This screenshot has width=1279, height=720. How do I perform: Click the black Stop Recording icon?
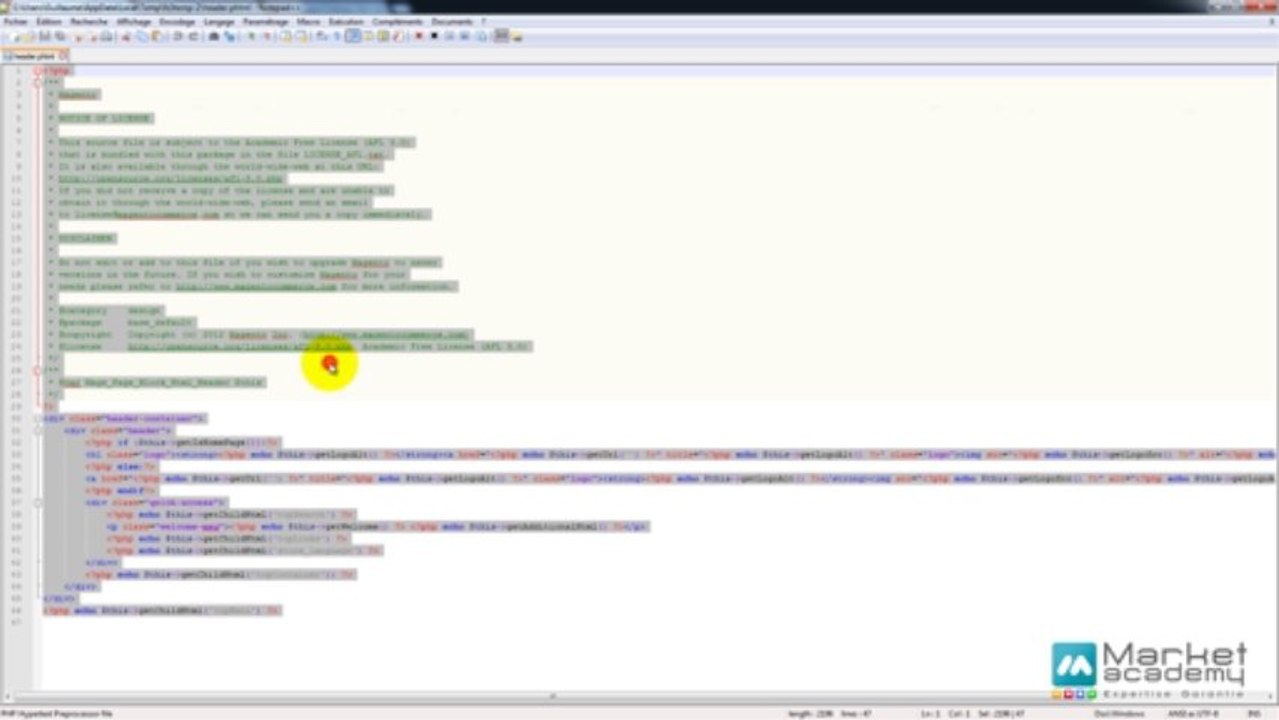433,36
